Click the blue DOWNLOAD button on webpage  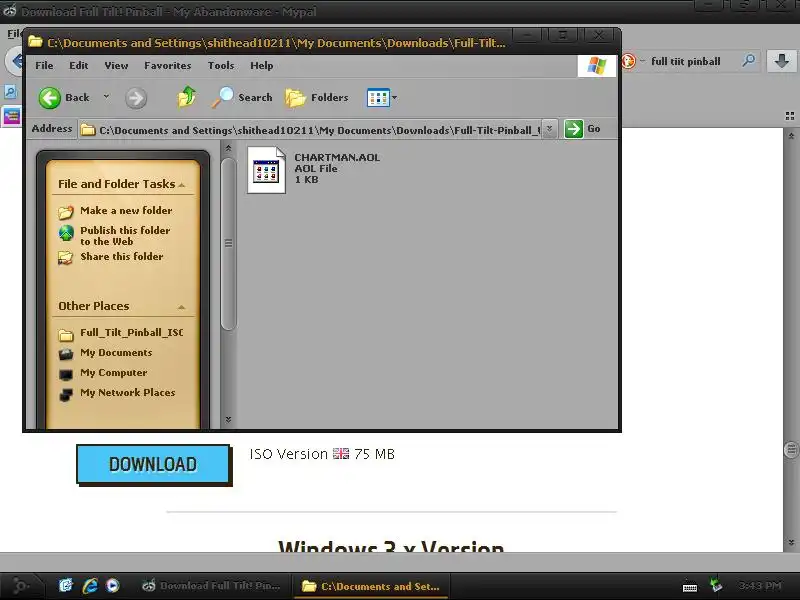[153, 464]
